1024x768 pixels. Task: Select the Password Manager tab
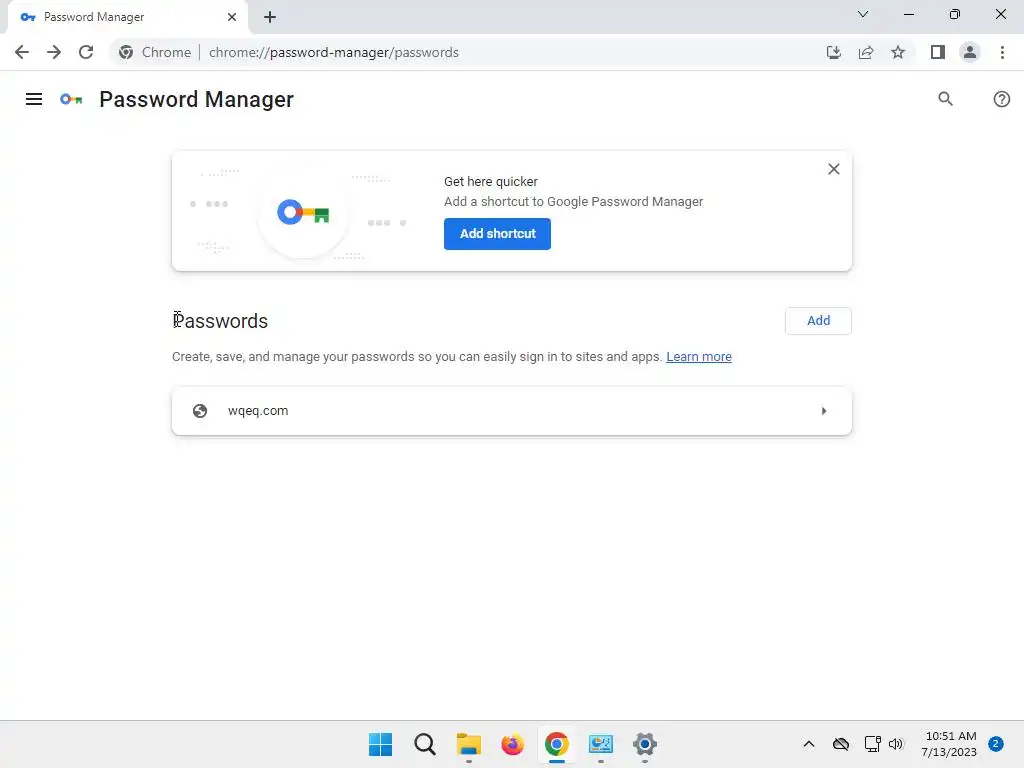pyautogui.click(x=127, y=17)
